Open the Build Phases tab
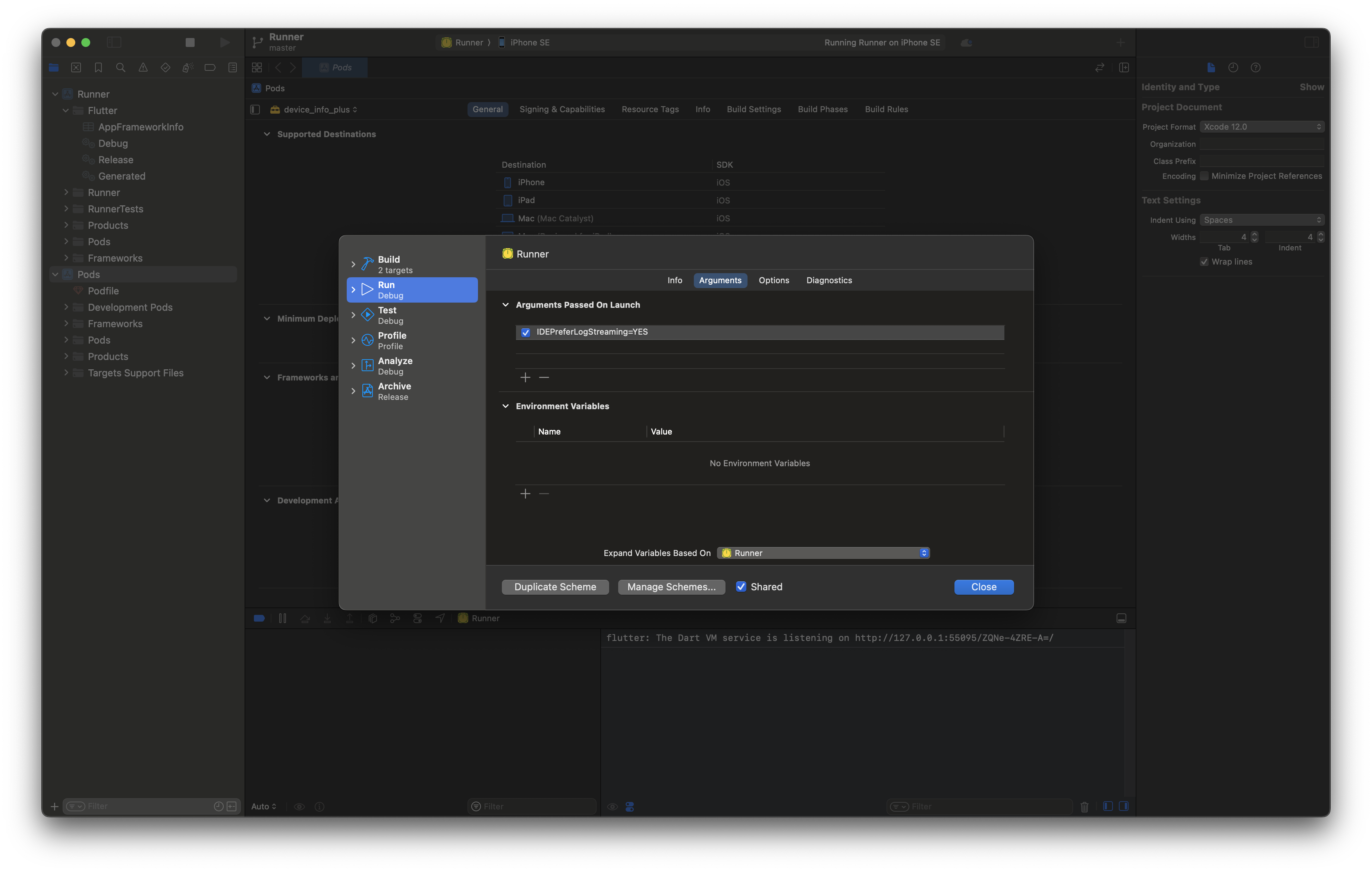The image size is (1372, 872). 823,109
